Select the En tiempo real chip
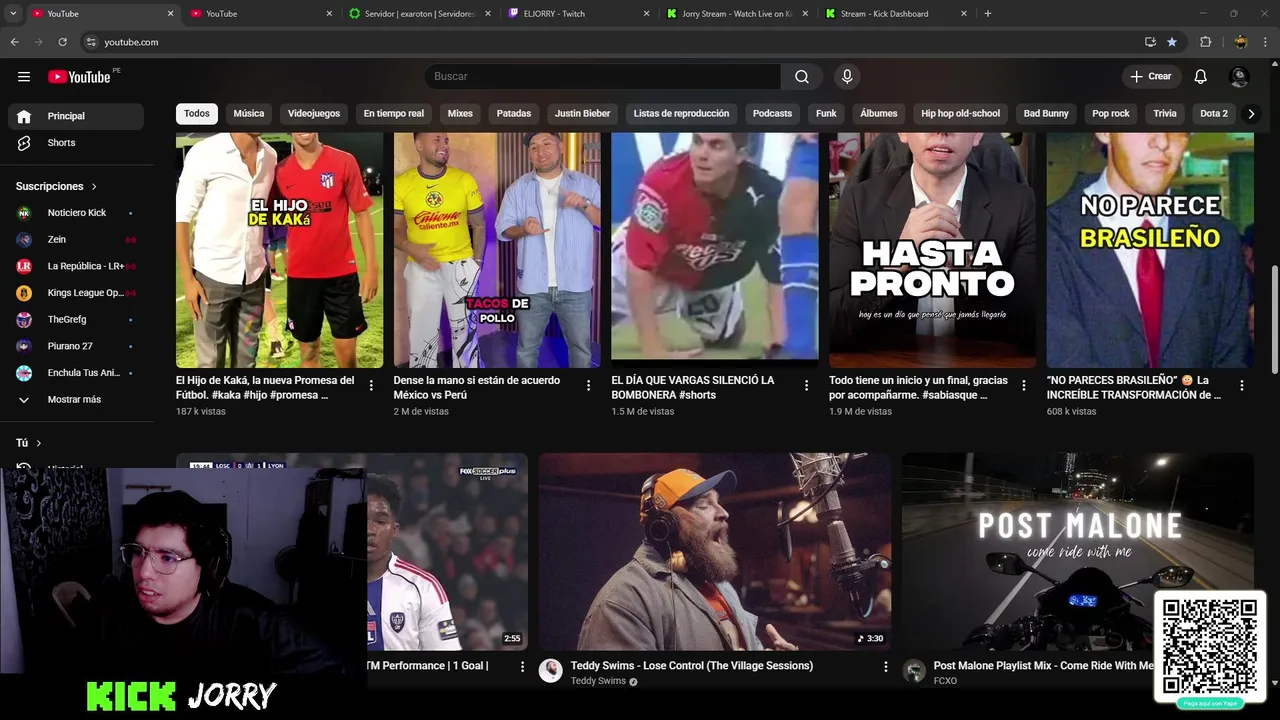This screenshot has height=720, width=1280. point(394,113)
